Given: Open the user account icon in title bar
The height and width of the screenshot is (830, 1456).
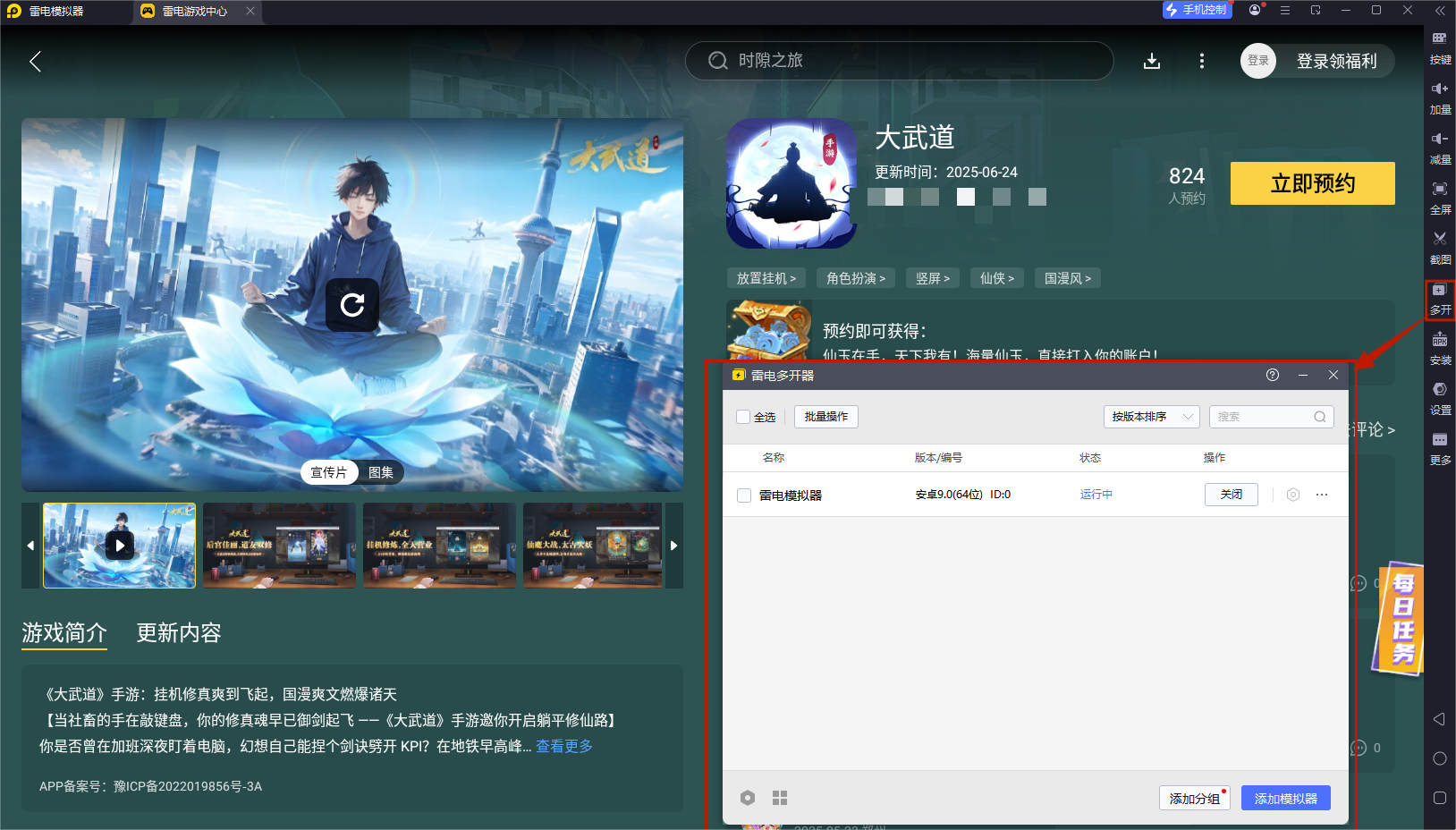Looking at the screenshot, I should (x=1255, y=10).
